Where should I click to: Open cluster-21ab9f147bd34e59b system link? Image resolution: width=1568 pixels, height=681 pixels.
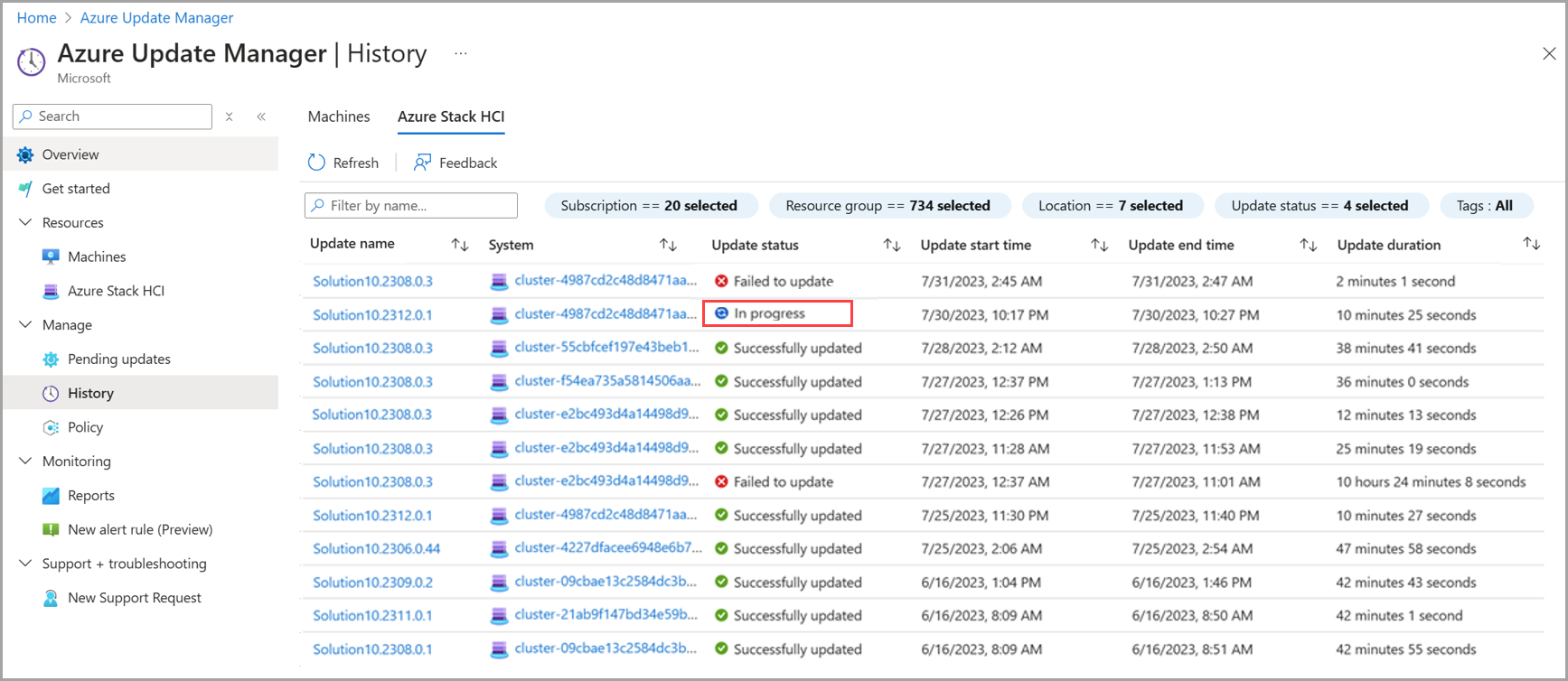606,615
